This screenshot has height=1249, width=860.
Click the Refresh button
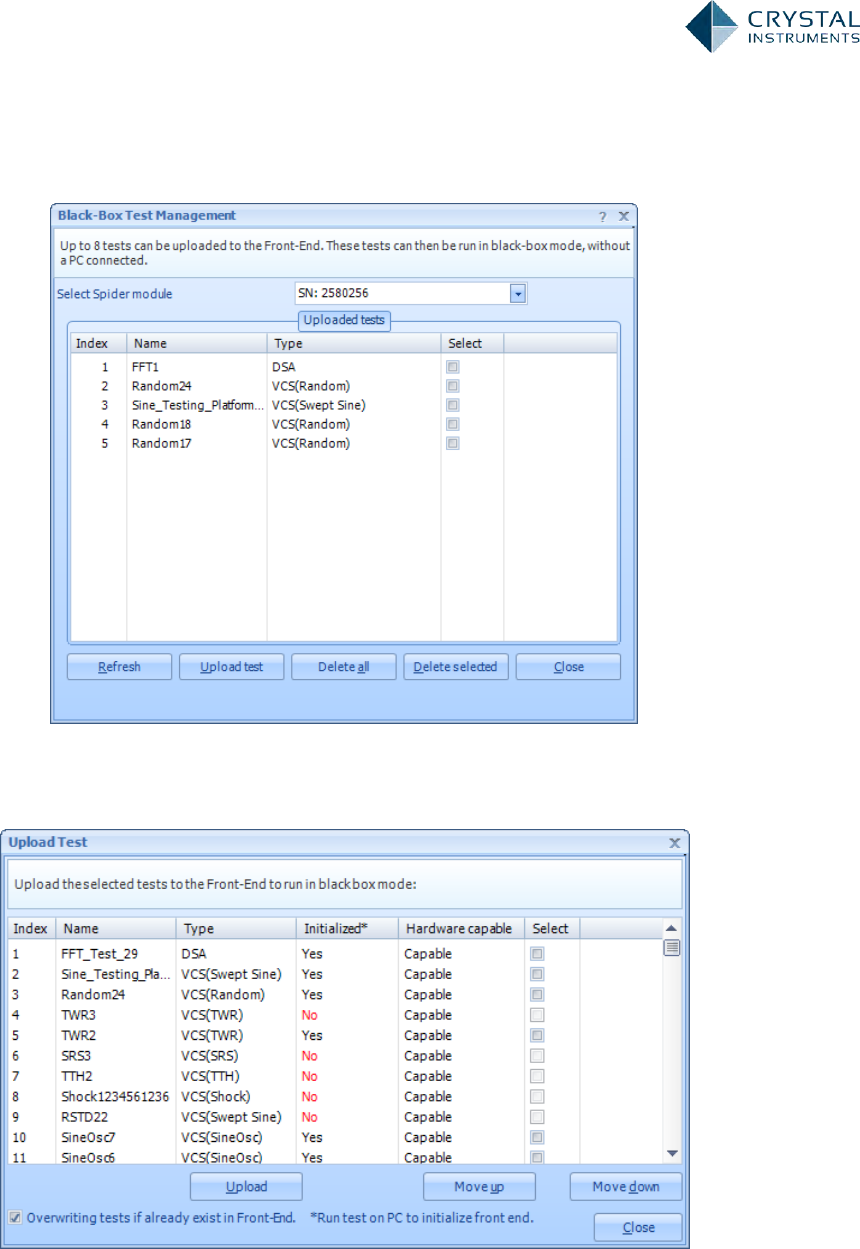tap(120, 667)
